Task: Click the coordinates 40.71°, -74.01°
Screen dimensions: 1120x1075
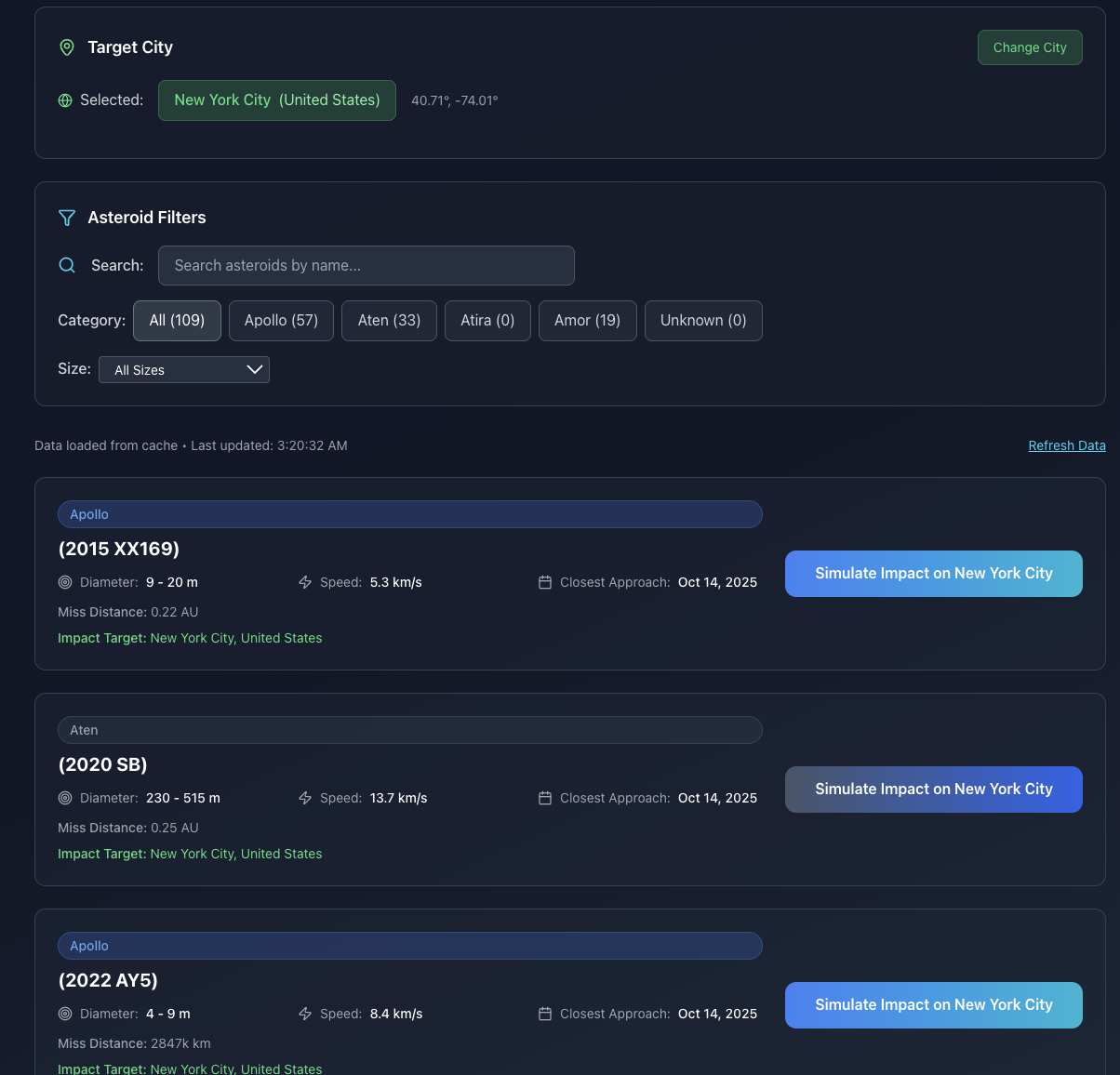Action: [x=455, y=100]
